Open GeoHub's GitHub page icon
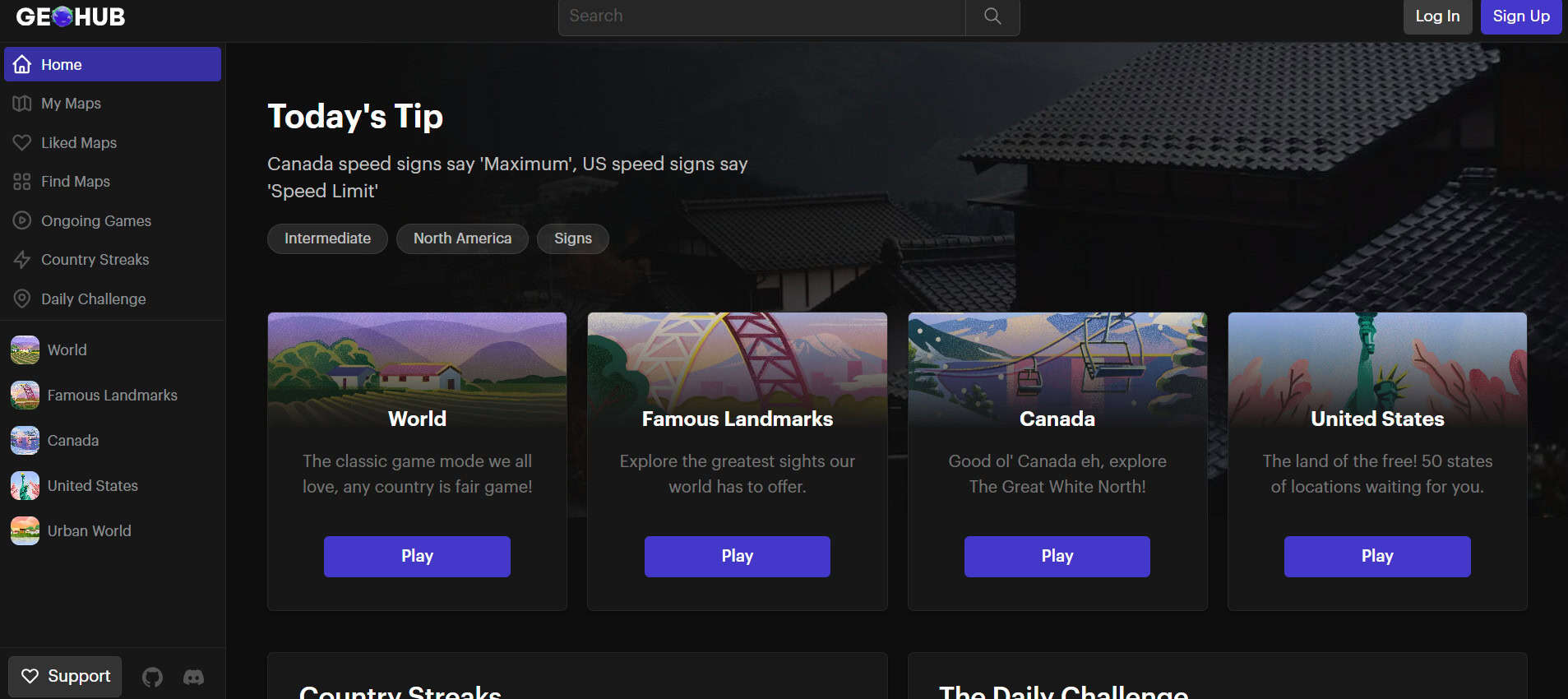 tap(152, 676)
